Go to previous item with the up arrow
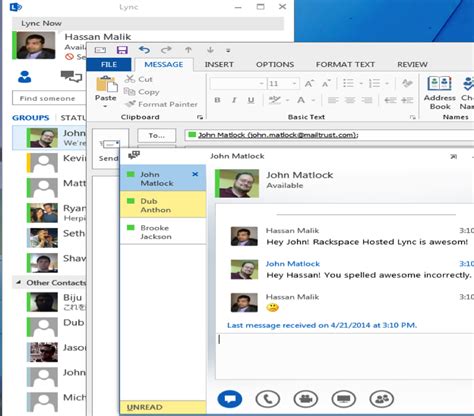Image resolution: width=474 pixels, height=416 pixels. 188,50
